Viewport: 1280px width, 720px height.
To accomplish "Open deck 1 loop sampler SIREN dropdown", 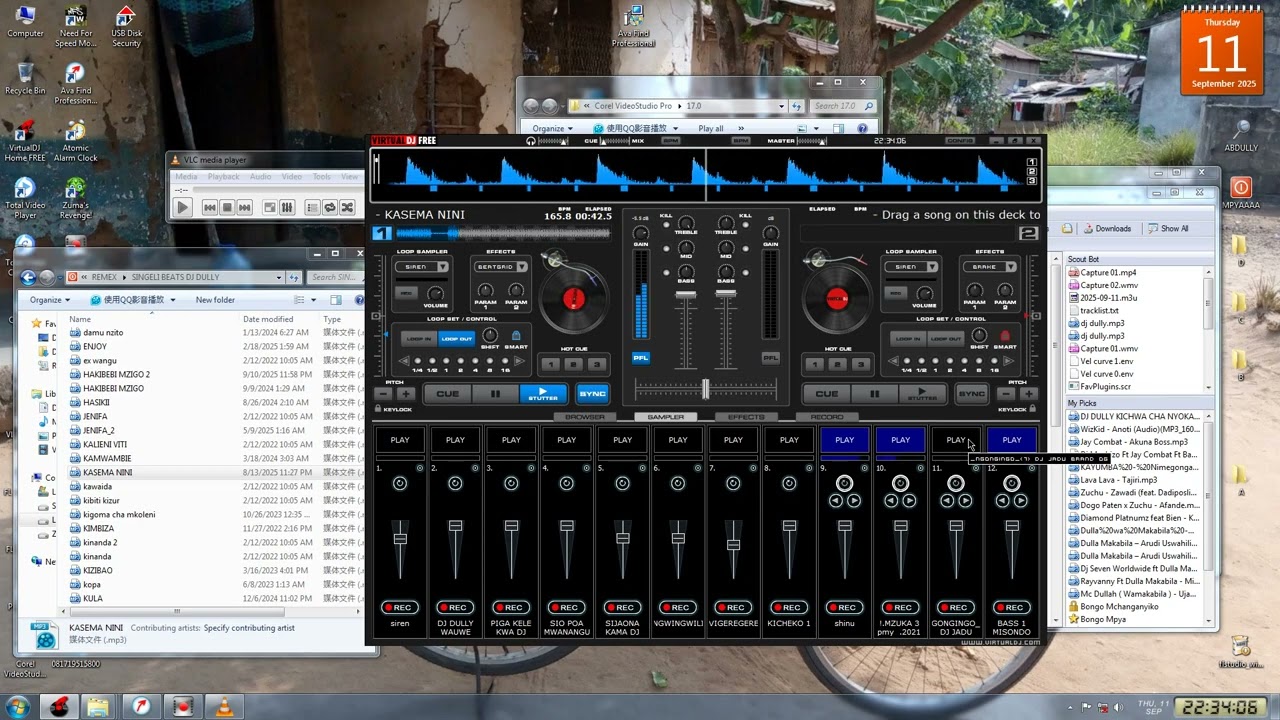I will [x=421, y=267].
